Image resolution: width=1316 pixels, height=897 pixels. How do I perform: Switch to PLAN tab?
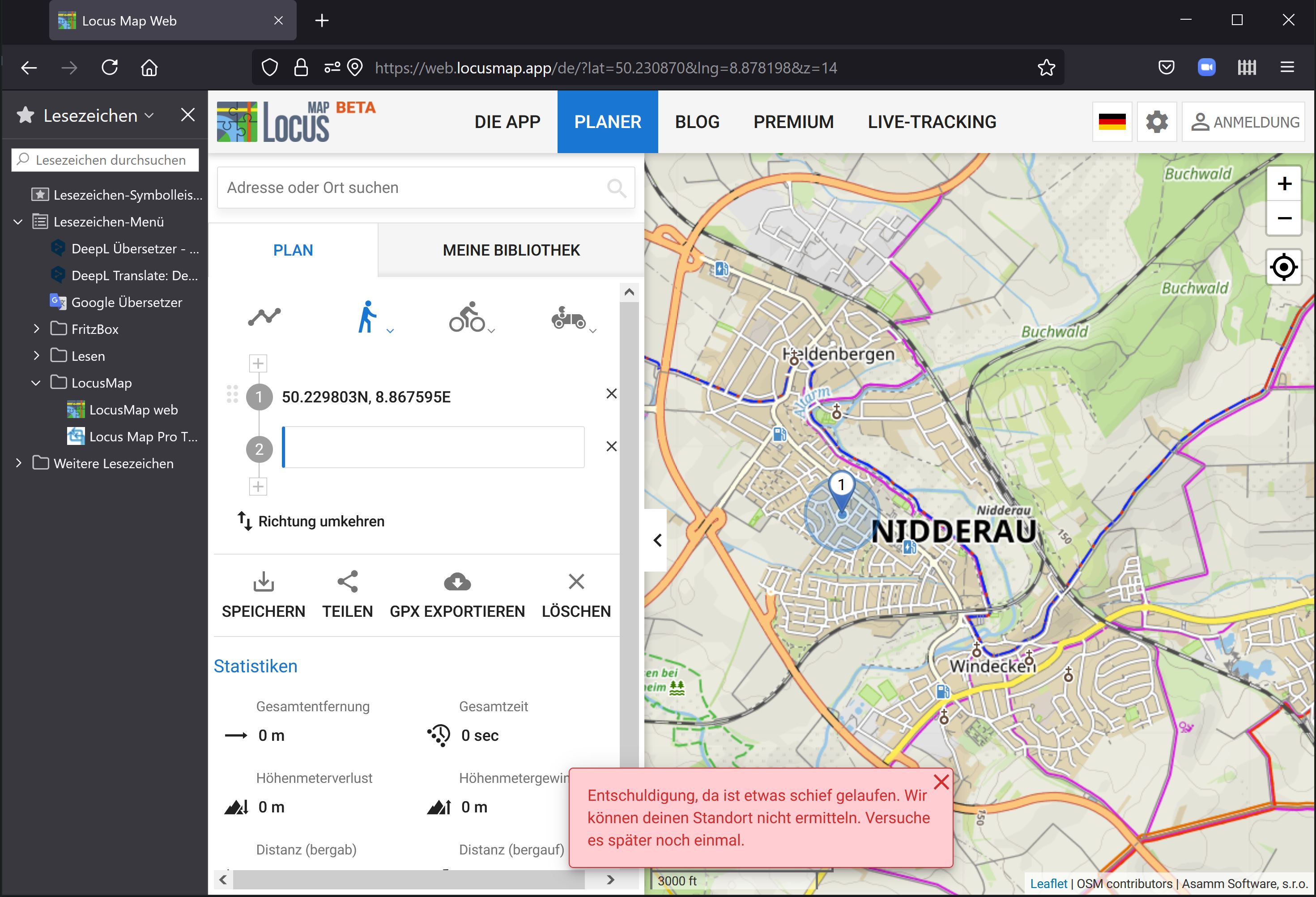click(294, 250)
